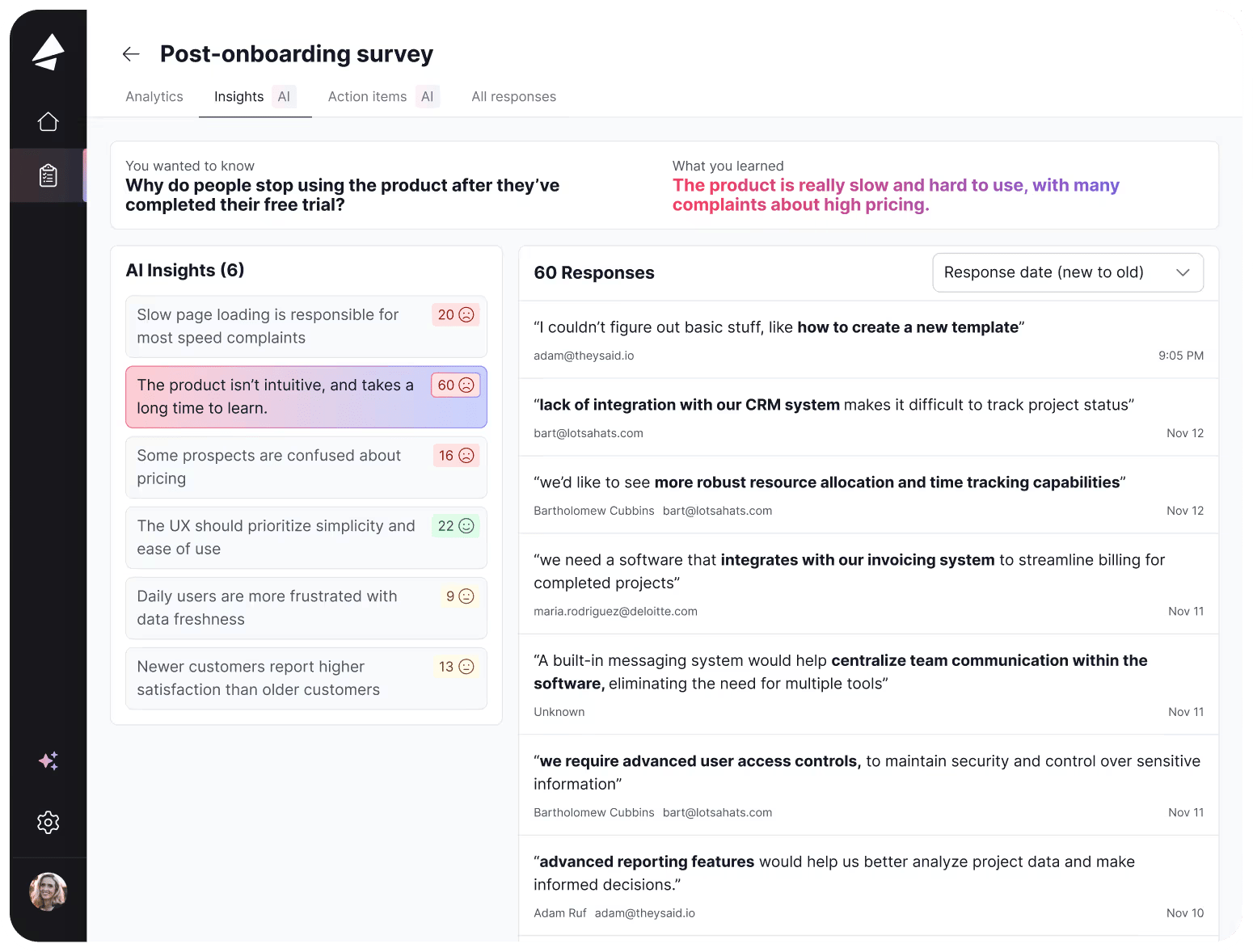Image resolution: width=1253 pixels, height=952 pixels.
Task: Select the surveys clipboard icon in the sidebar
Action: pyautogui.click(x=49, y=175)
